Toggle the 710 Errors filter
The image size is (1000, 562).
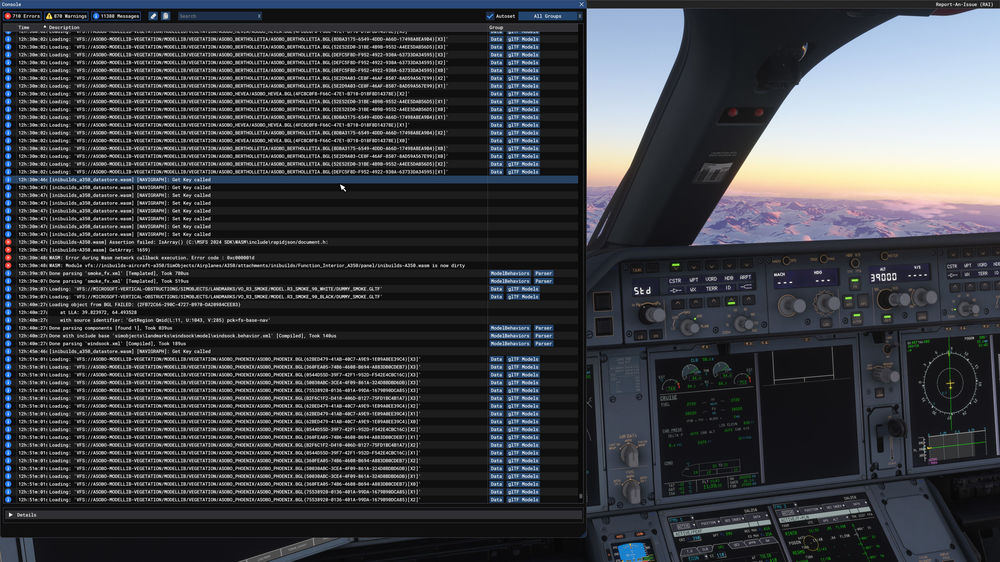(x=22, y=16)
